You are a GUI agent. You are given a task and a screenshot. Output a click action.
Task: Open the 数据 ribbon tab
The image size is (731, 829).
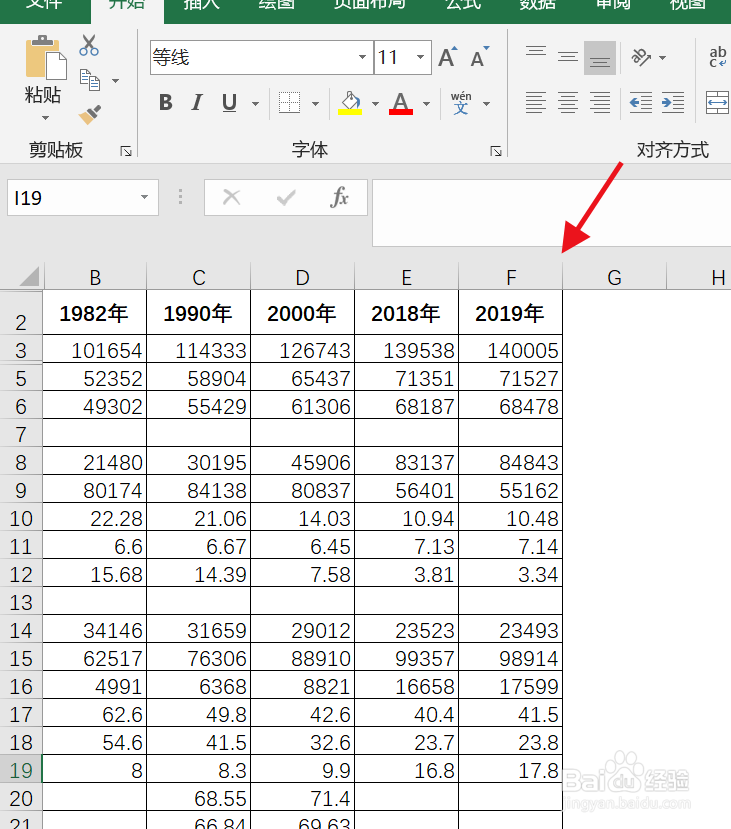[537, 5]
